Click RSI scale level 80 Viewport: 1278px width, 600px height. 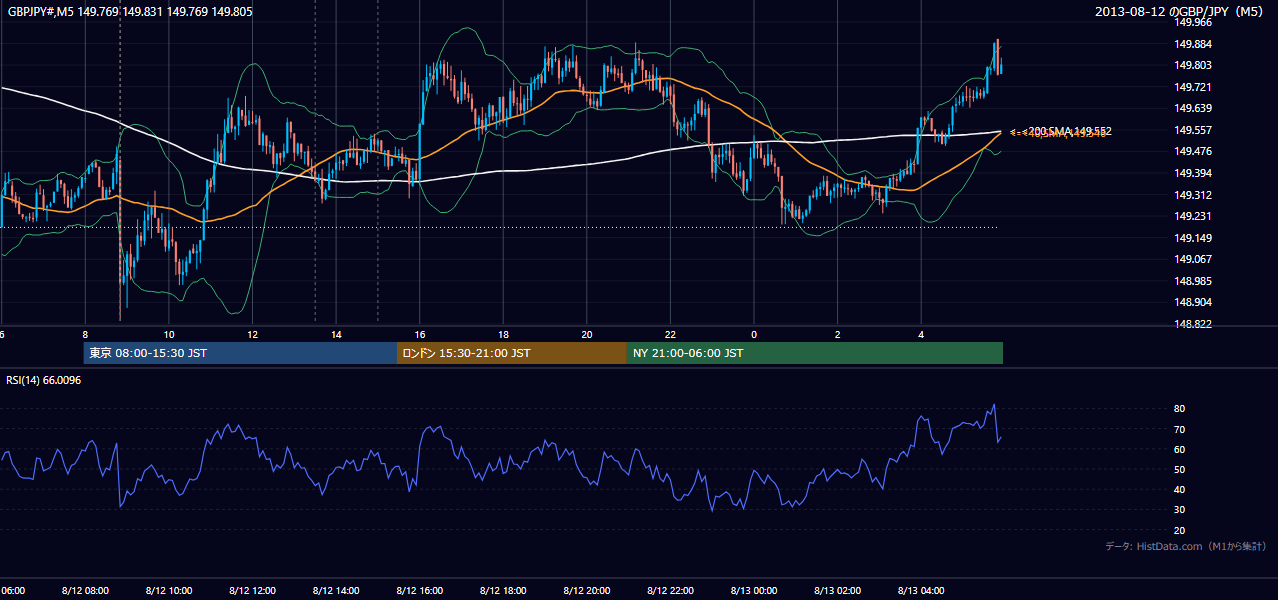pyautogui.click(x=1179, y=409)
